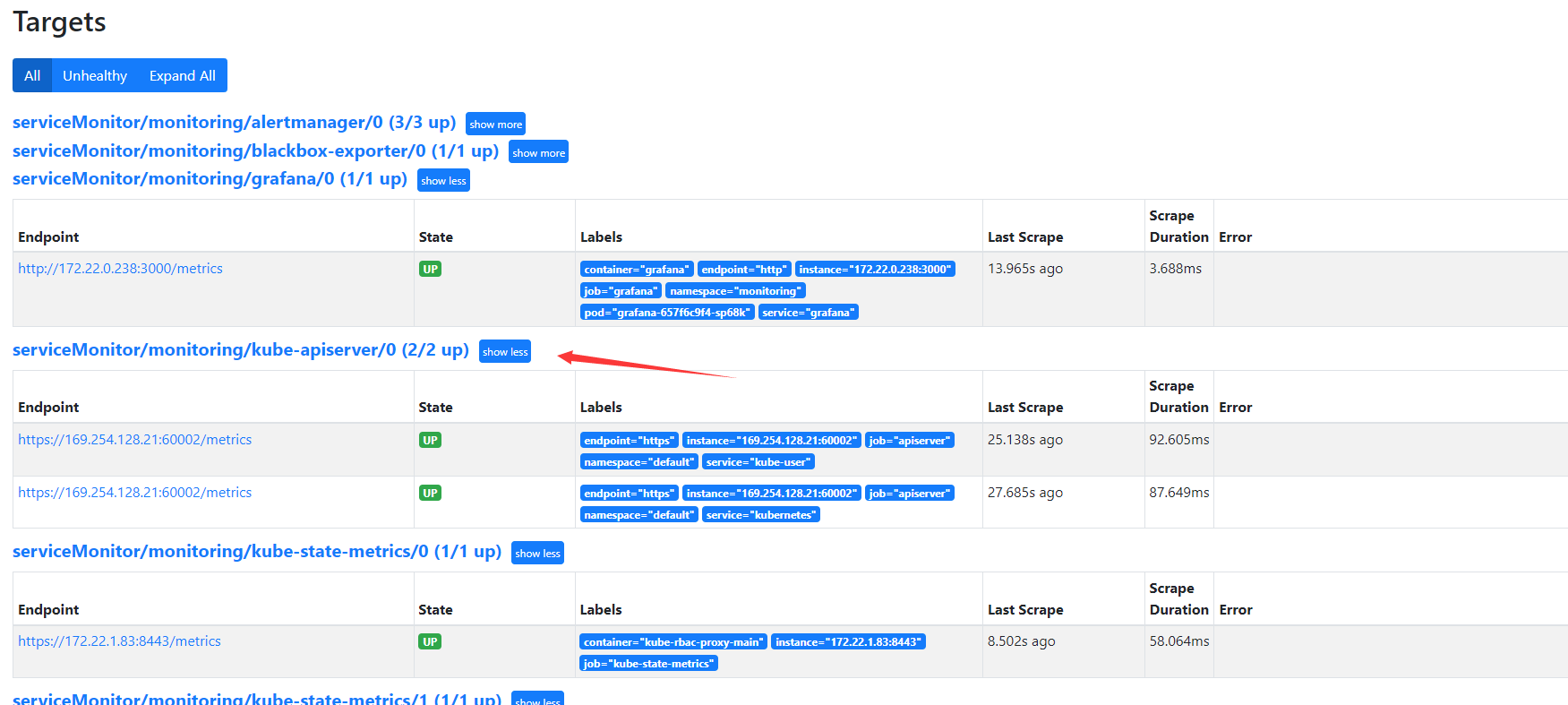
Task: Click the endpoint="http" label
Action: [x=744, y=270]
